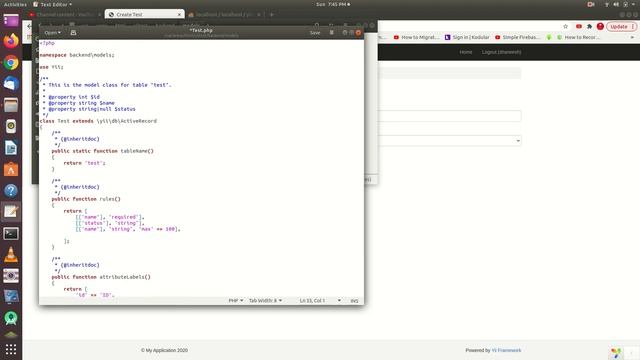This screenshot has height=360, width=640.
Task: Click the purple dock icon at top
Action: [x=11, y=20]
